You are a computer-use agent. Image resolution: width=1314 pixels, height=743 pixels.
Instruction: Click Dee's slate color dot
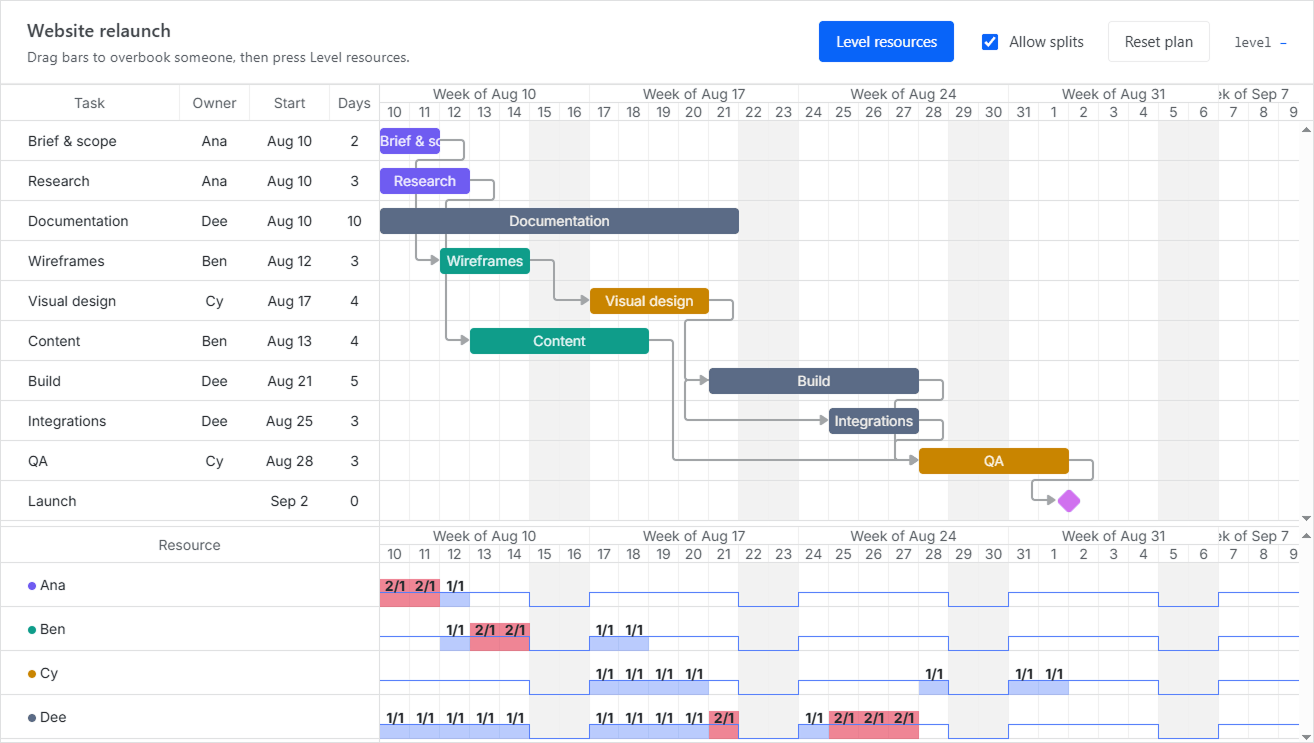coord(32,718)
